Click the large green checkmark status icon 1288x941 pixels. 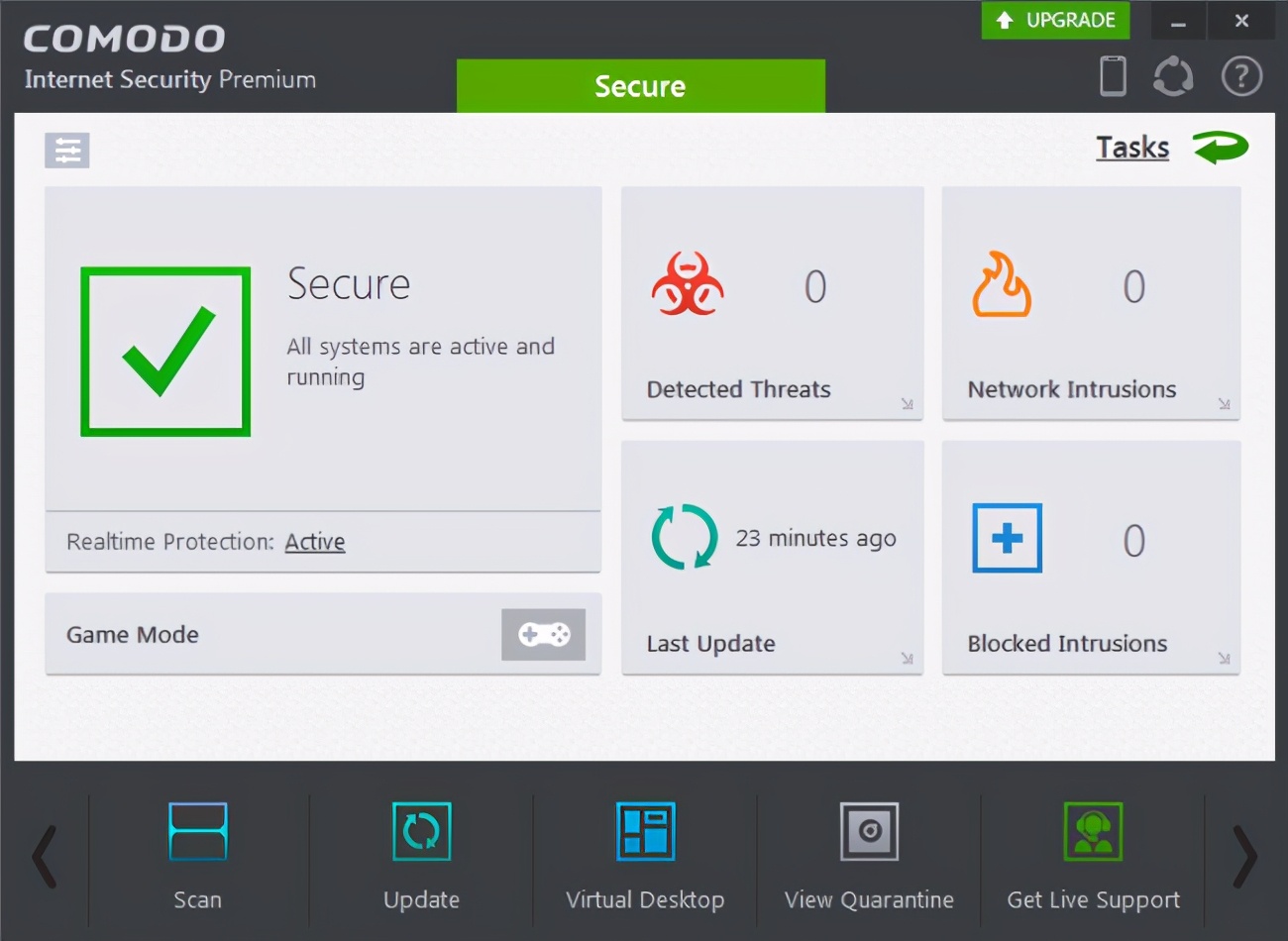165,352
